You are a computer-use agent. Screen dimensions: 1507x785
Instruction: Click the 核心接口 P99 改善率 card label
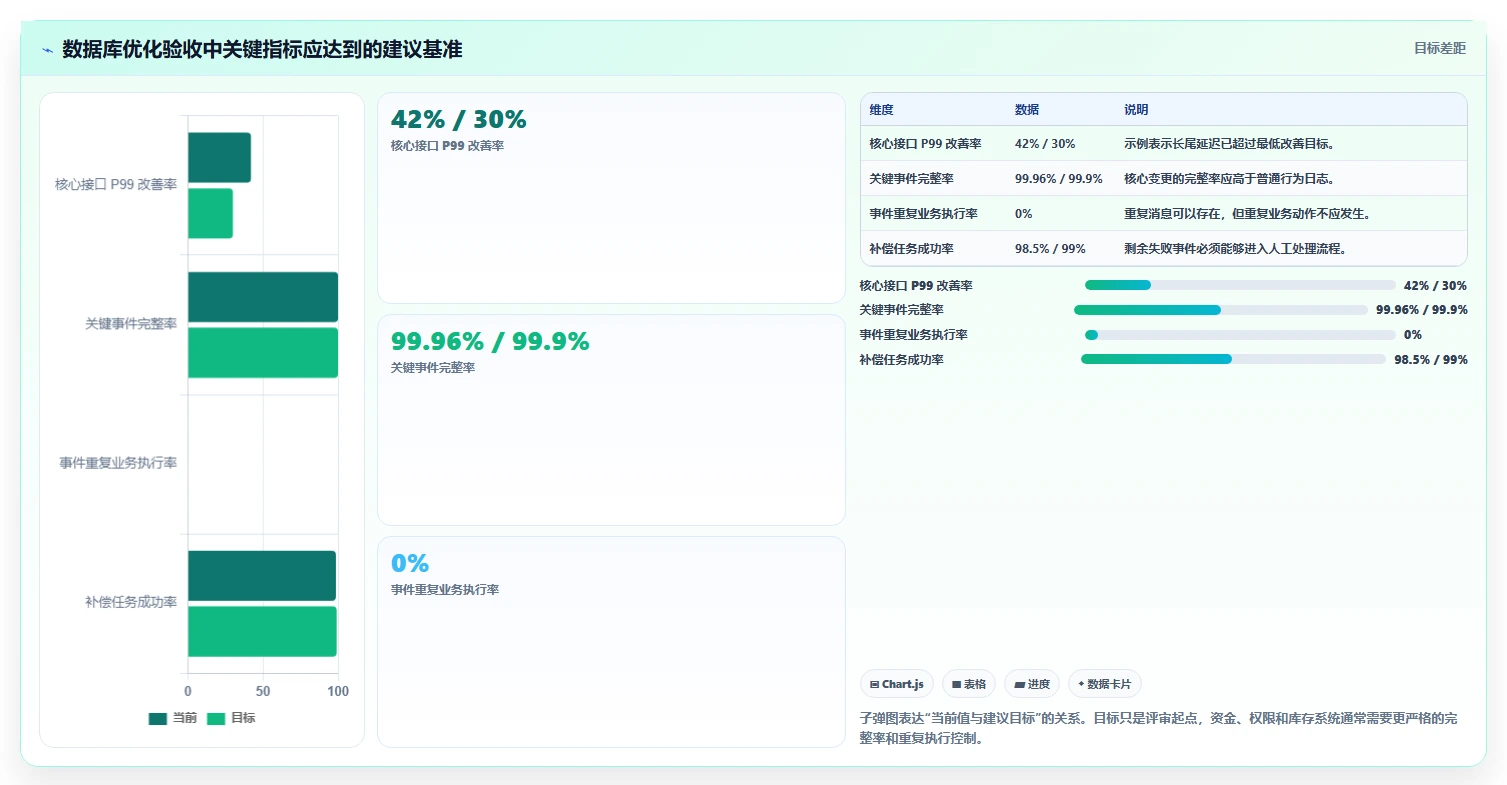tap(447, 146)
